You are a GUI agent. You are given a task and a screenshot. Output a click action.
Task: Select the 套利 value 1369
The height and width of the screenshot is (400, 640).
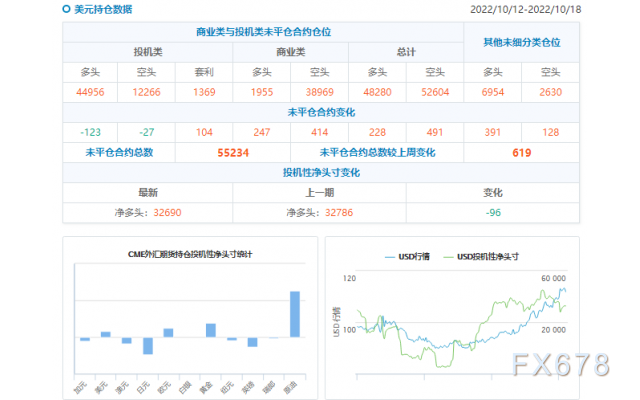point(204,92)
